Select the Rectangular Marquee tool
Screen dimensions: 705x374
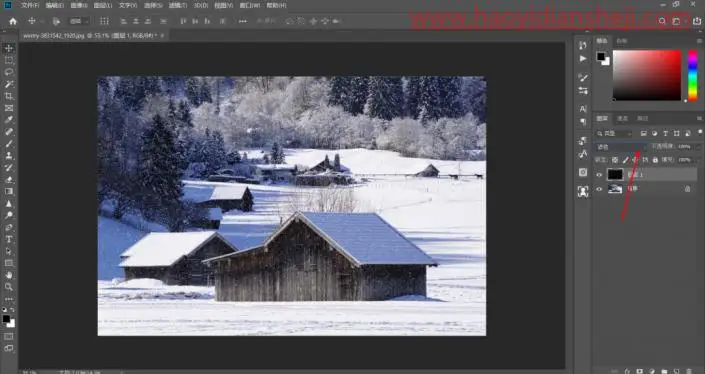pos(9,60)
